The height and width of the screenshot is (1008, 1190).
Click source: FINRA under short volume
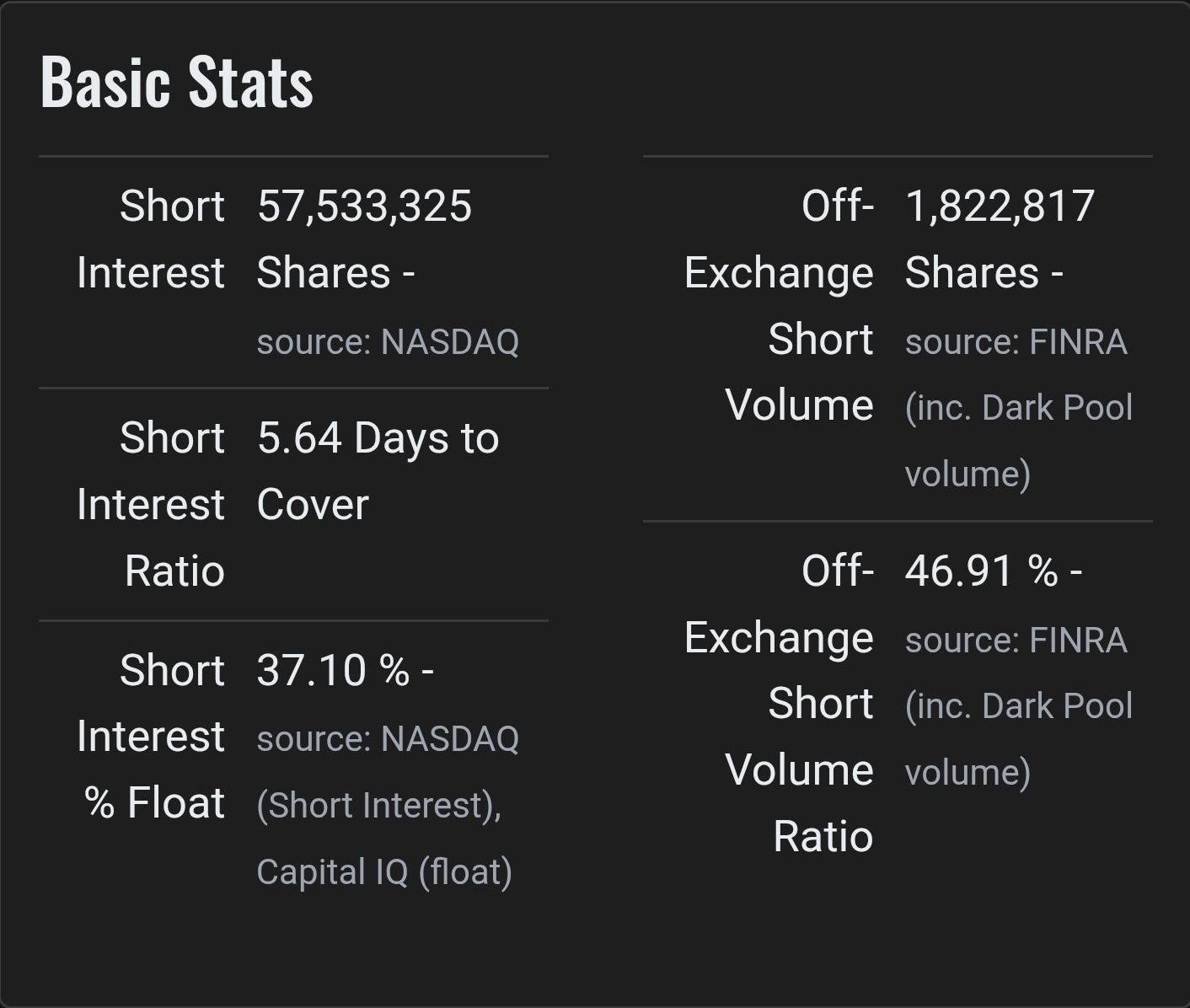1016,342
